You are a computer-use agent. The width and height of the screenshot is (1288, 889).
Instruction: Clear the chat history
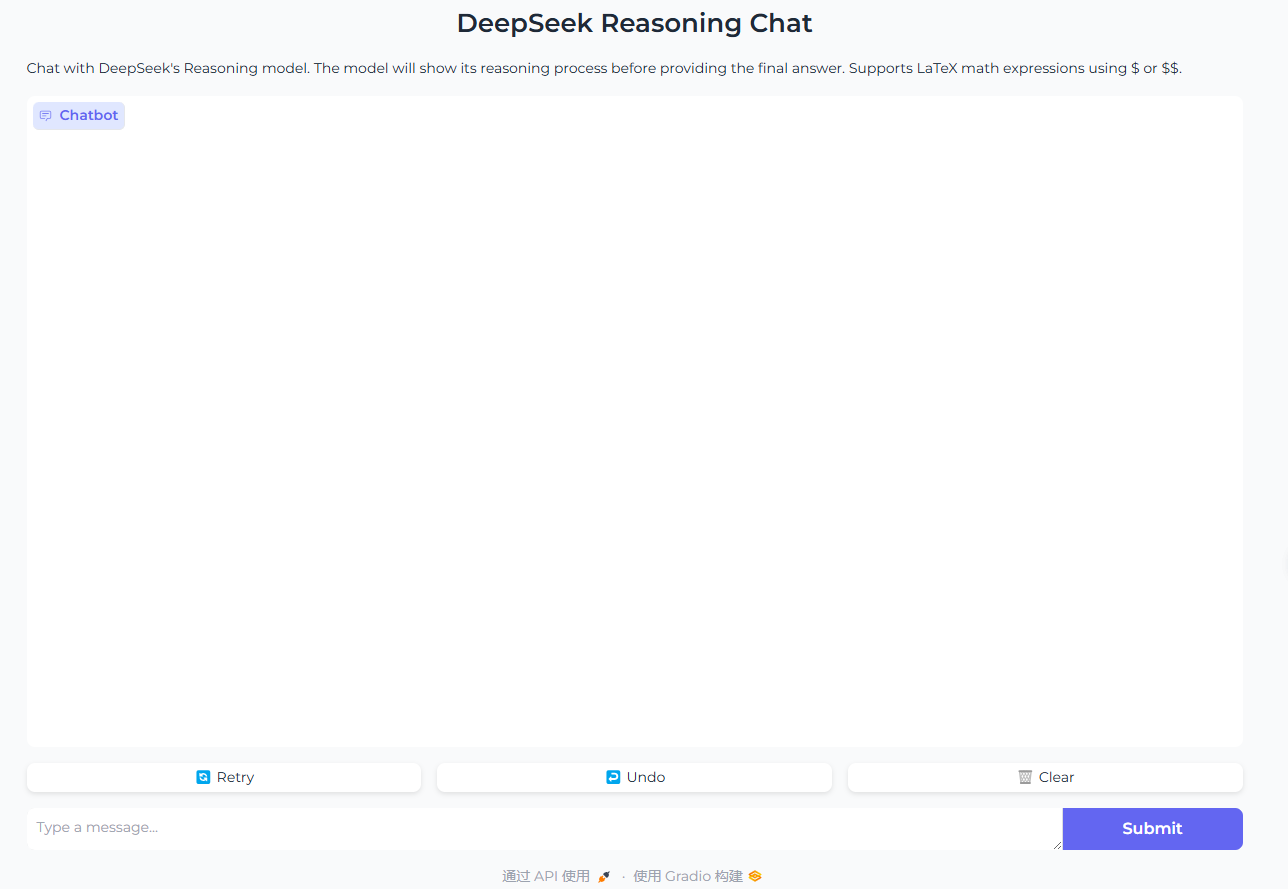[1045, 777]
